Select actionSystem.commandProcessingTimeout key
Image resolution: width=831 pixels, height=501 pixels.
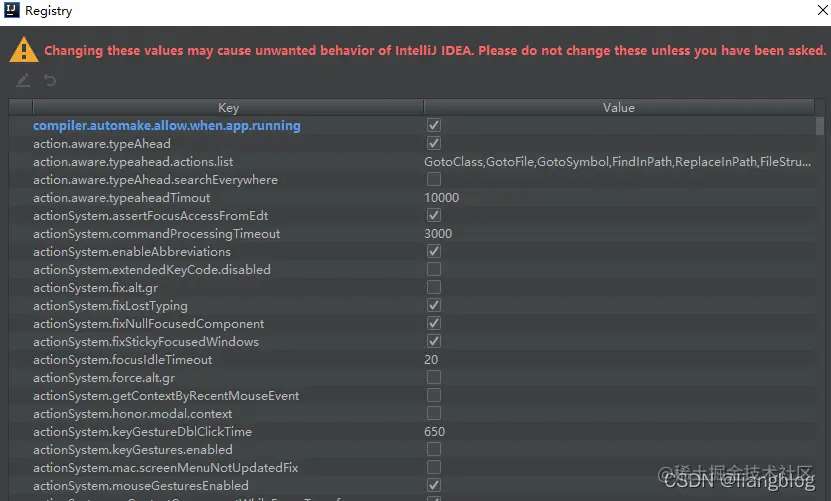coord(156,234)
